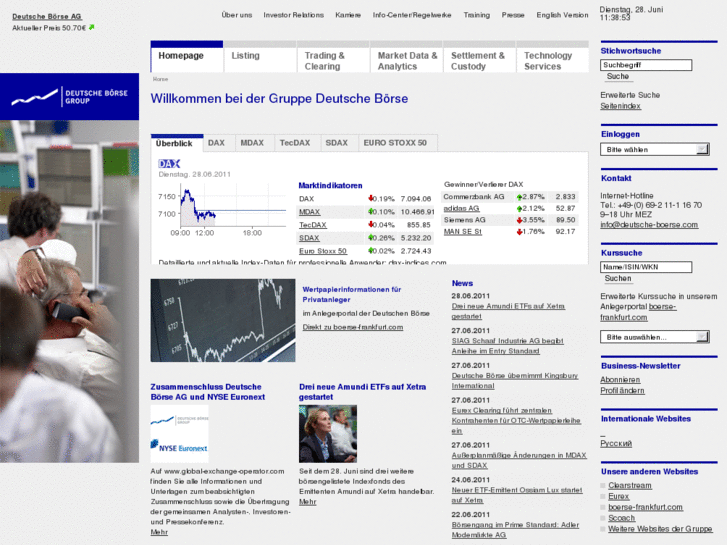This screenshot has width=727, height=545.
Task: Click the green arrow in the MDAX indicator row
Action: click(370, 212)
